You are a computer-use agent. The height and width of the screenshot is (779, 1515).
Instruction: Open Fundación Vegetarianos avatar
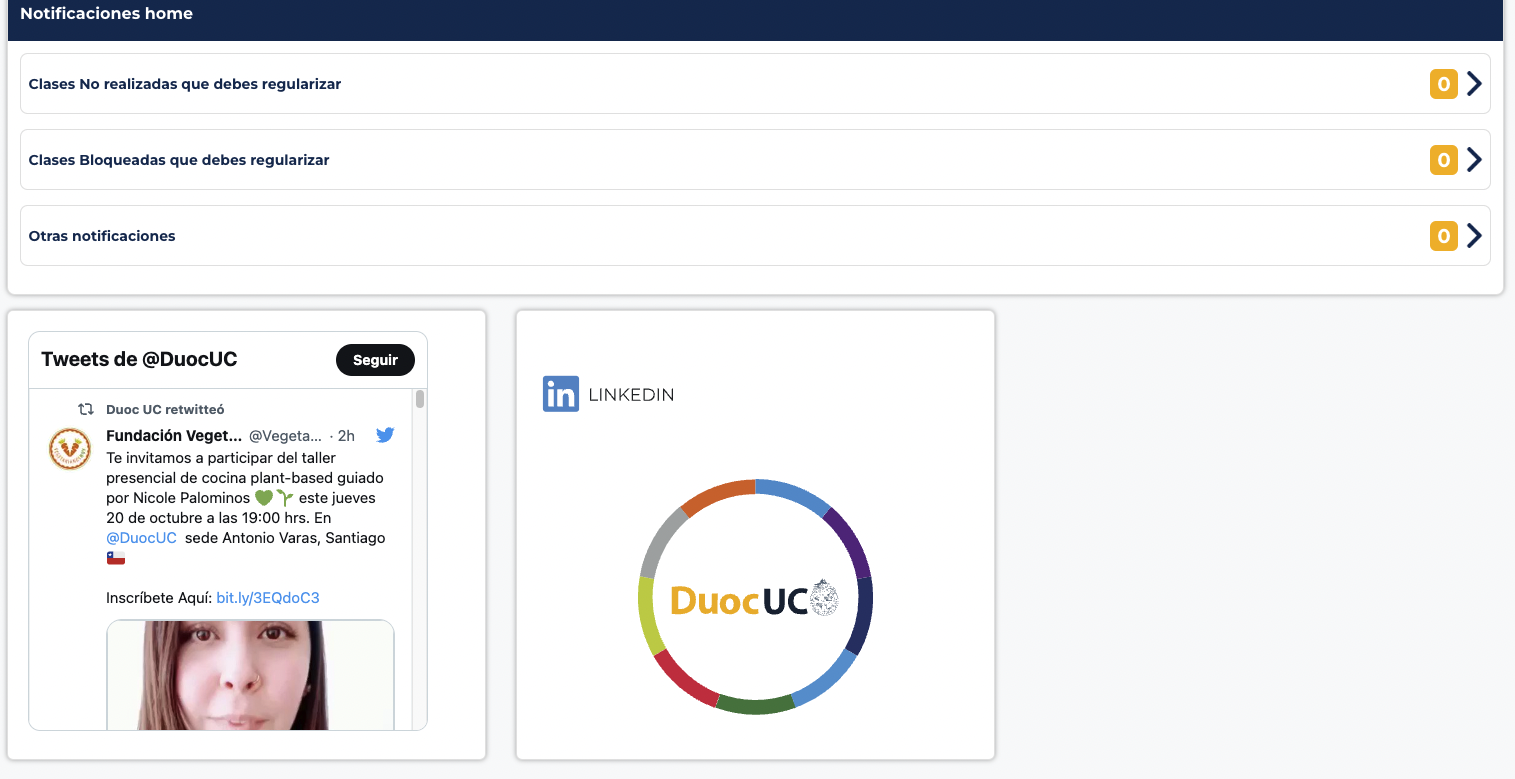pyautogui.click(x=70, y=448)
